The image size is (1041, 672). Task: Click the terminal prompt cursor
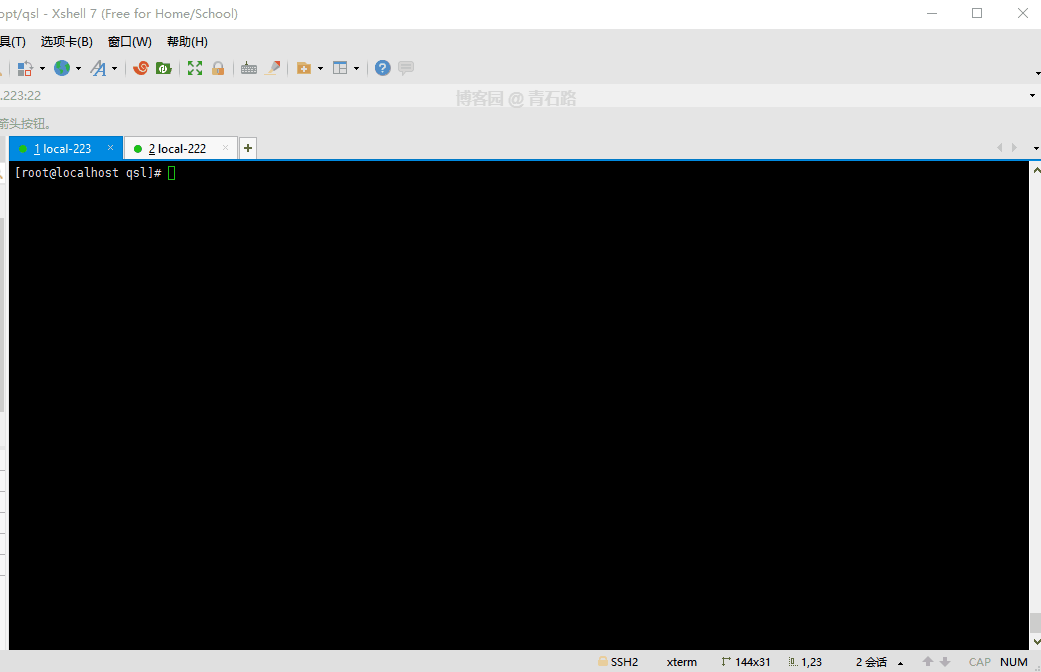172,173
